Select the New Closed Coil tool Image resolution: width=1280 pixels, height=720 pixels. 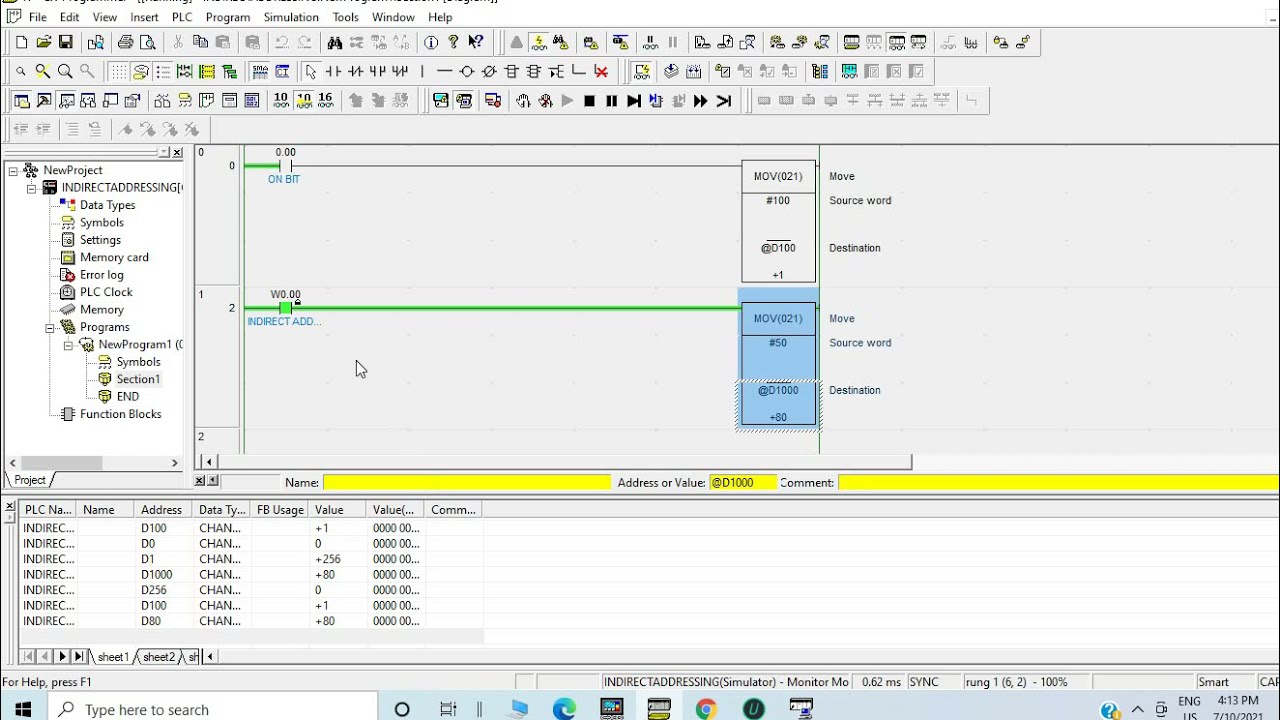(x=489, y=71)
